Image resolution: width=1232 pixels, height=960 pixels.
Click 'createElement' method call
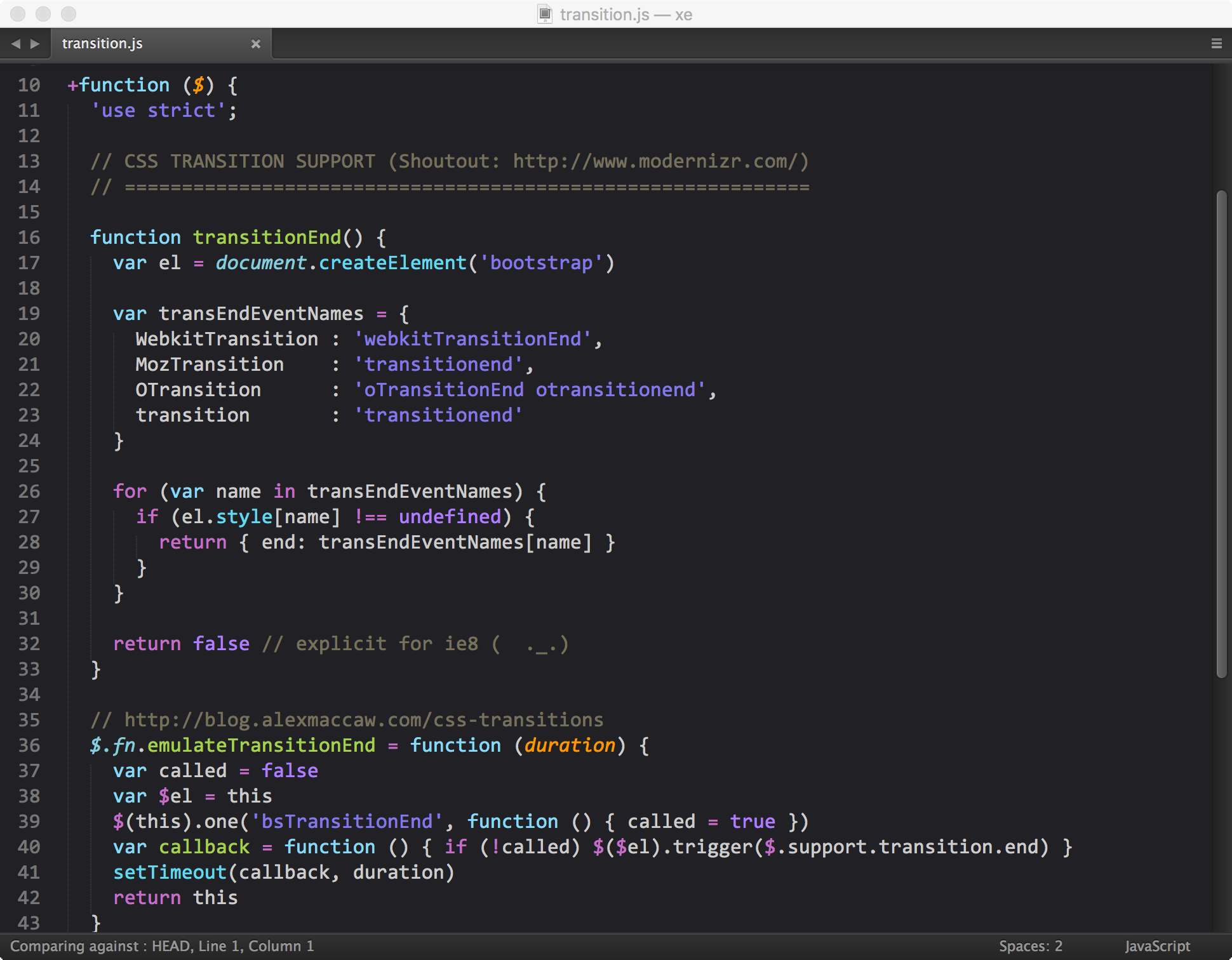(x=393, y=263)
